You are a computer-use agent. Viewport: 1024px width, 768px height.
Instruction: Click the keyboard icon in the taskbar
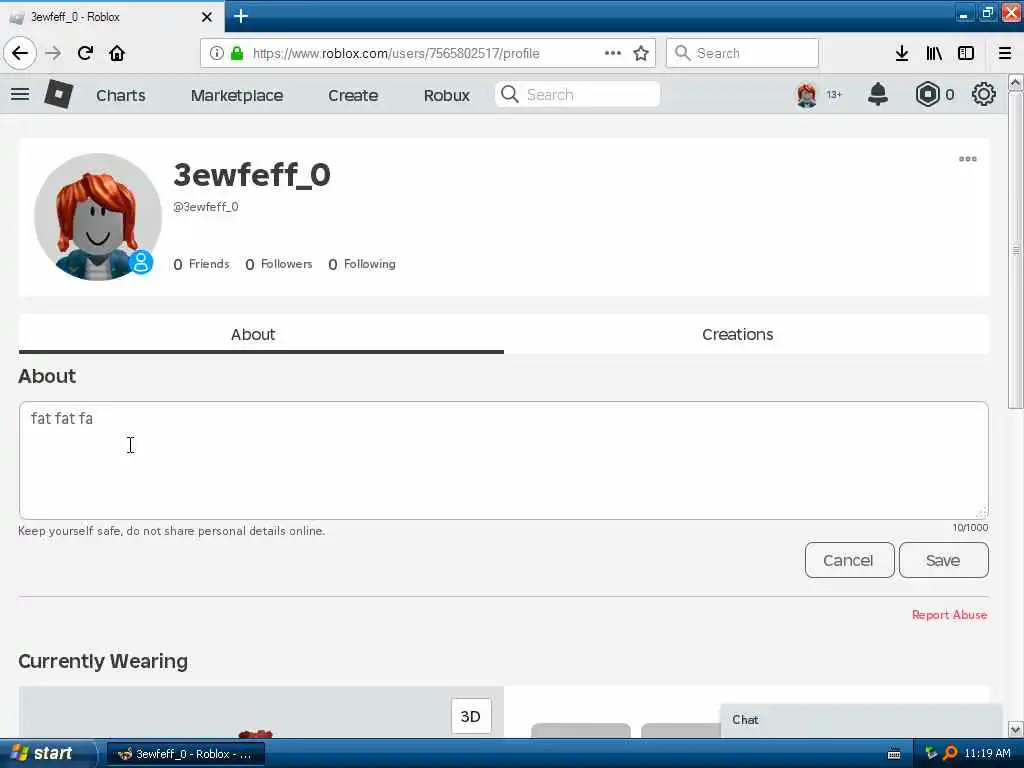click(x=894, y=754)
